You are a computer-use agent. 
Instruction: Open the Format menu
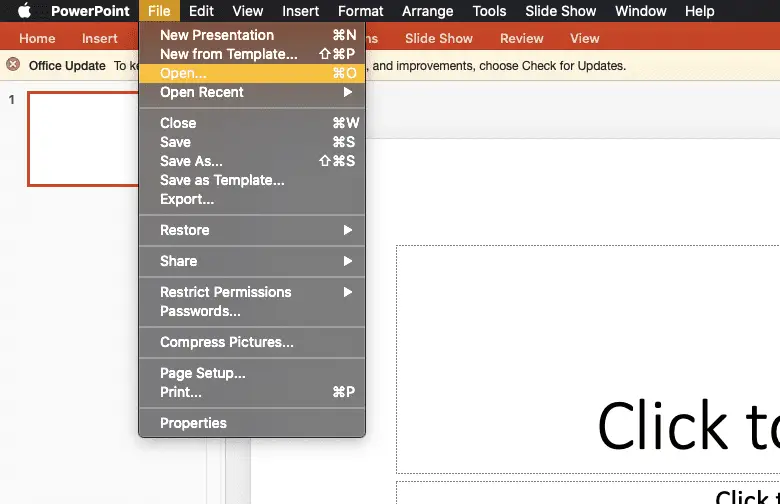coord(361,11)
